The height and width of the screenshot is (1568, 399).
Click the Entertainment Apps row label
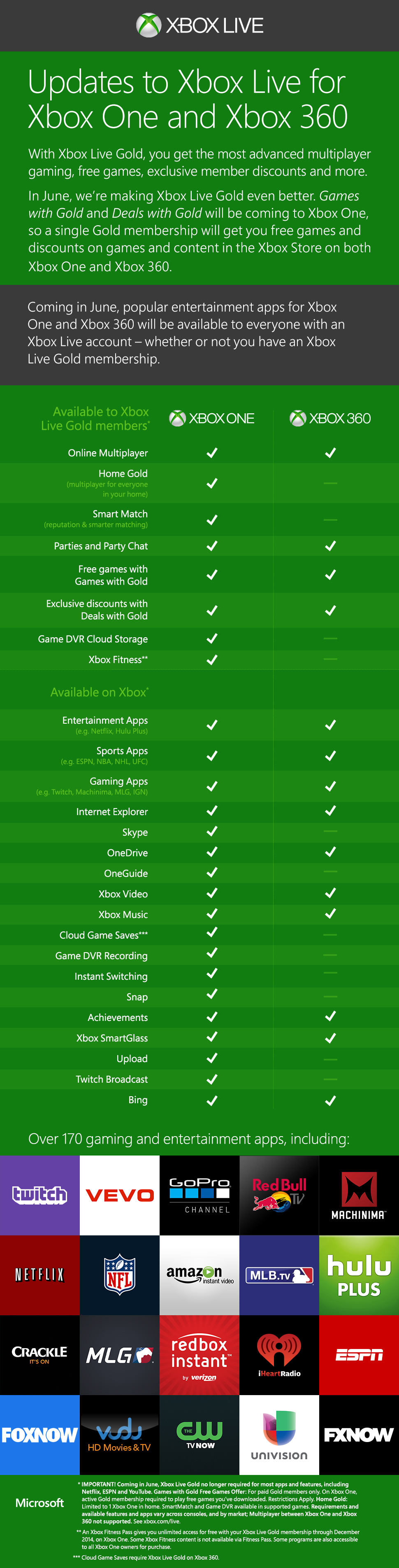104,720
